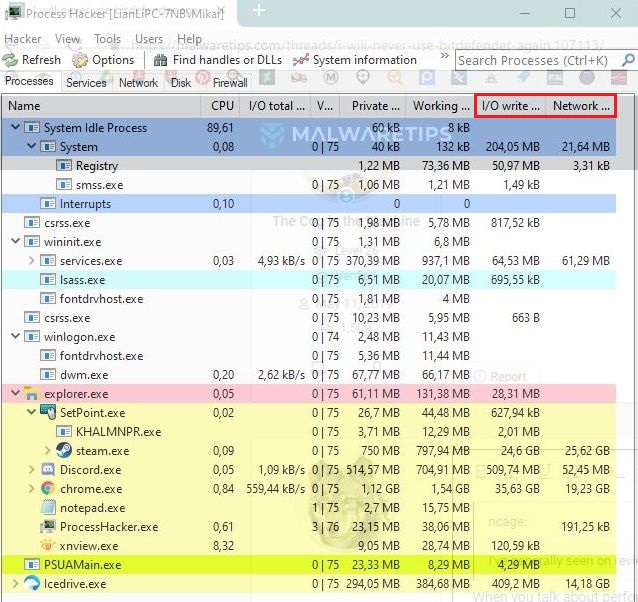Click the SetPoint.exe mouse icon

48,412
